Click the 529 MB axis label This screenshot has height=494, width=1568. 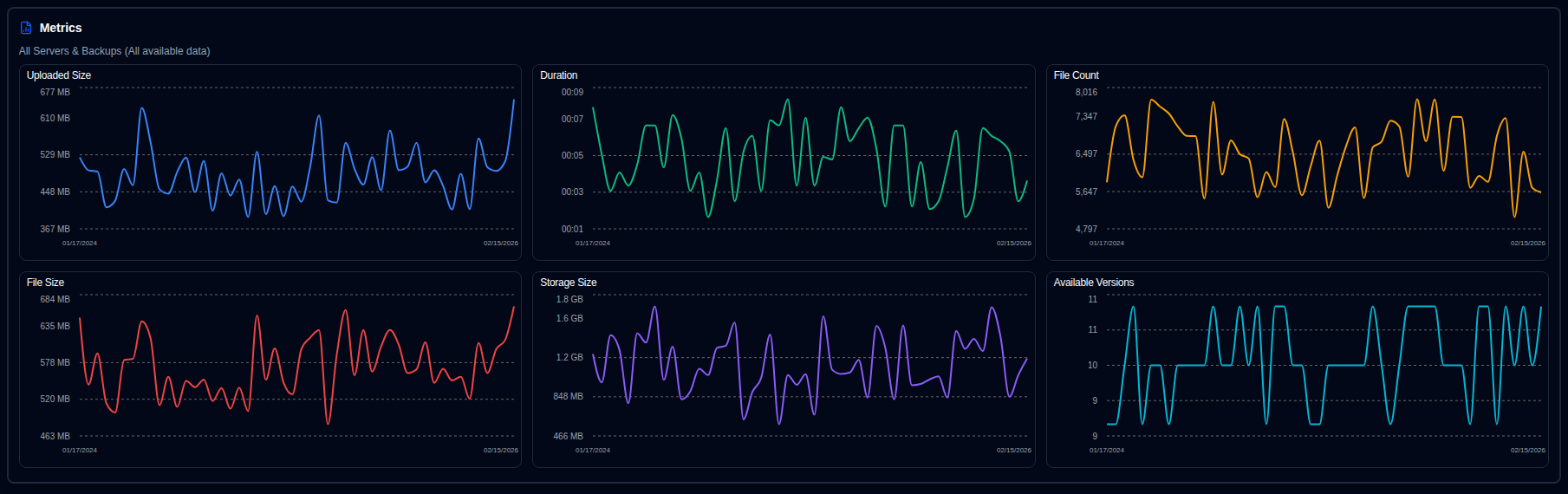(55, 154)
